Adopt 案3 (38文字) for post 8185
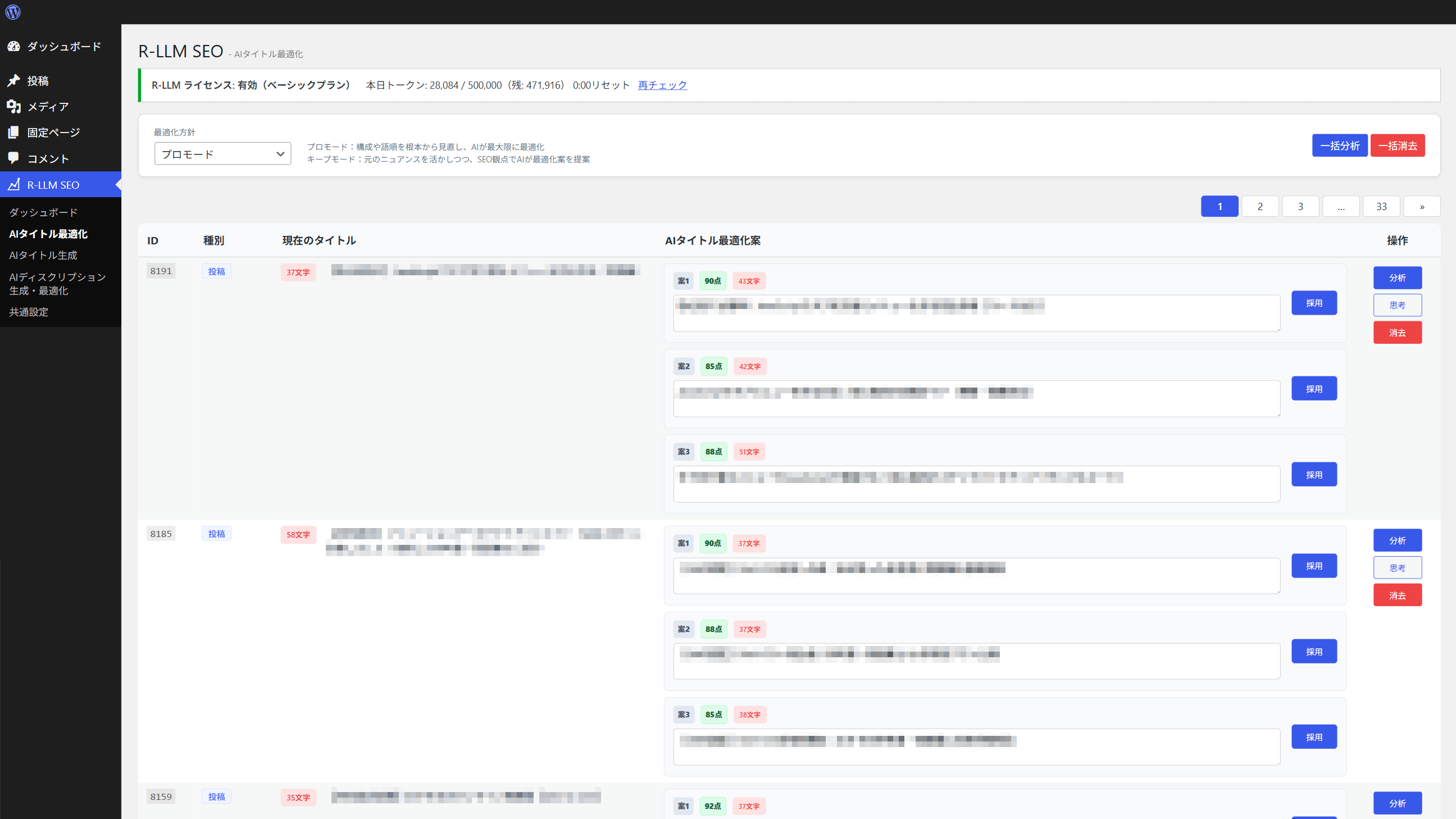The height and width of the screenshot is (819, 1456). (1314, 737)
